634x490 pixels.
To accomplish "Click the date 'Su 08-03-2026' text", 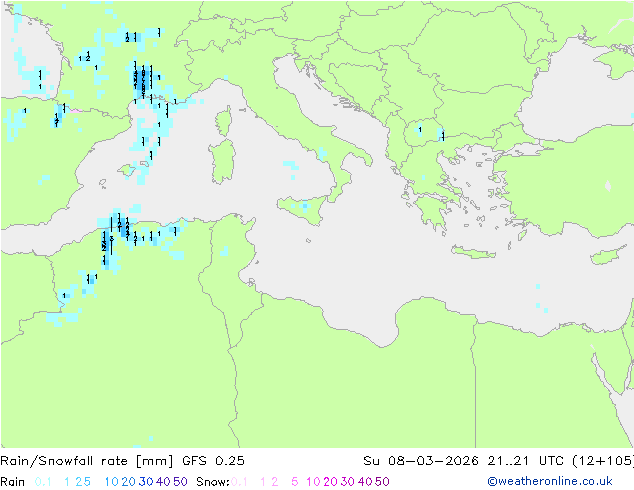I will [421, 461].
